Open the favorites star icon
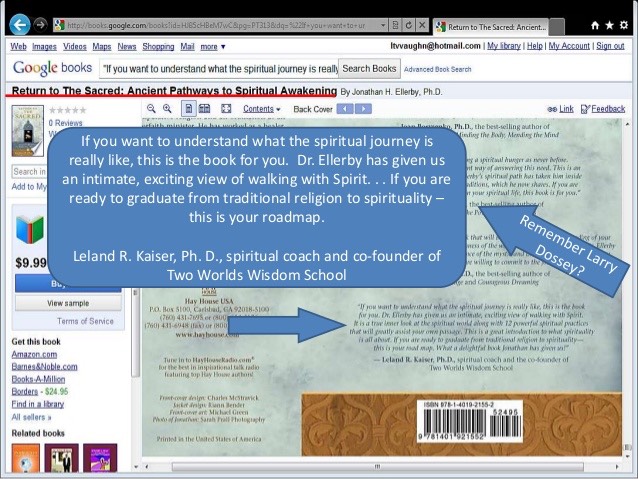Image resolution: width=638 pixels, height=479 pixels. point(609,26)
